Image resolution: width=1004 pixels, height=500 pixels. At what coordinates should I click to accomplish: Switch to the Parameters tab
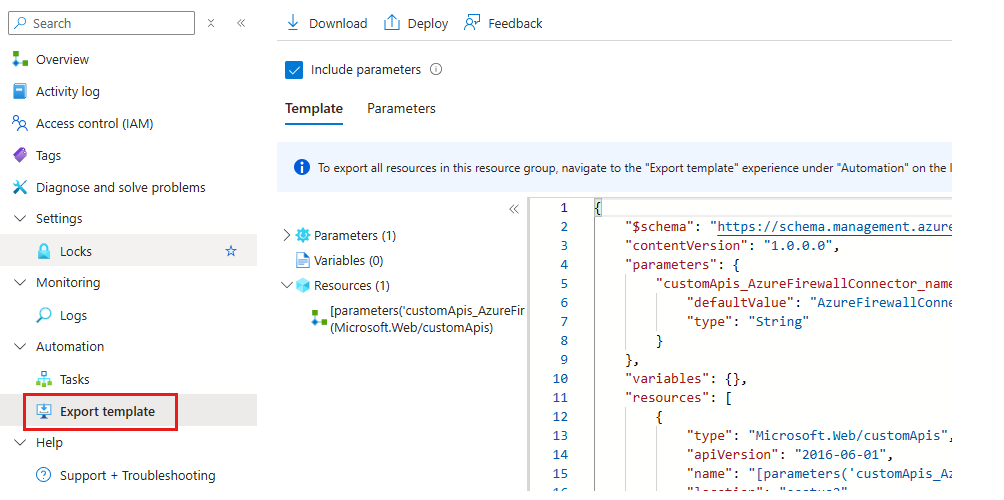coord(401,109)
